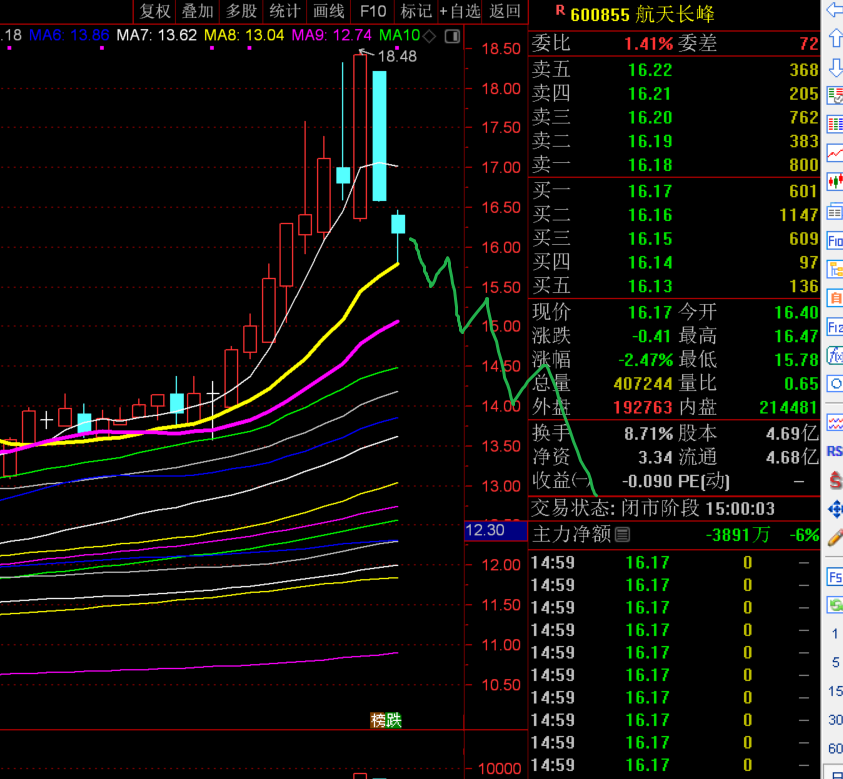Open the 叠加 overlay menu

(197, 11)
